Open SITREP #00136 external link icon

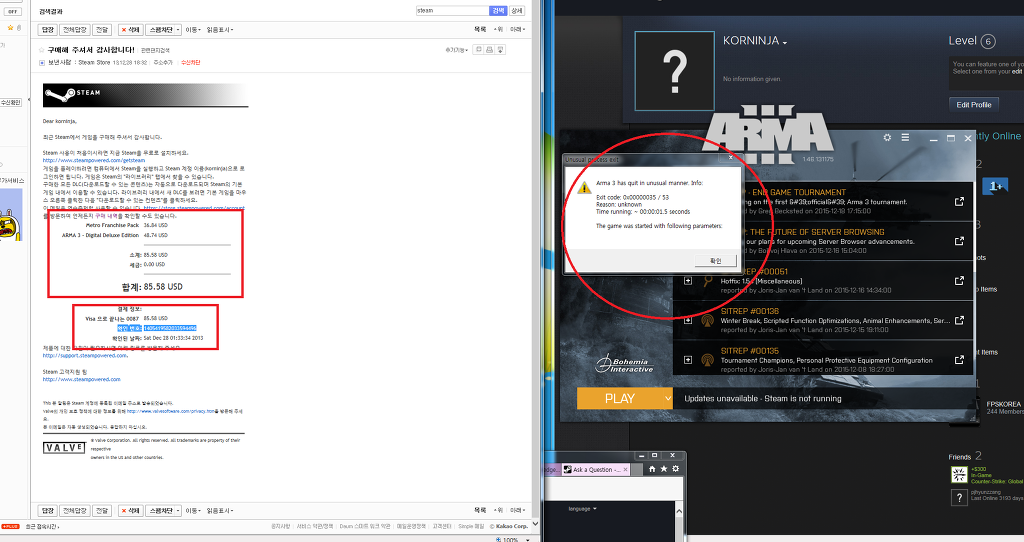(959, 320)
